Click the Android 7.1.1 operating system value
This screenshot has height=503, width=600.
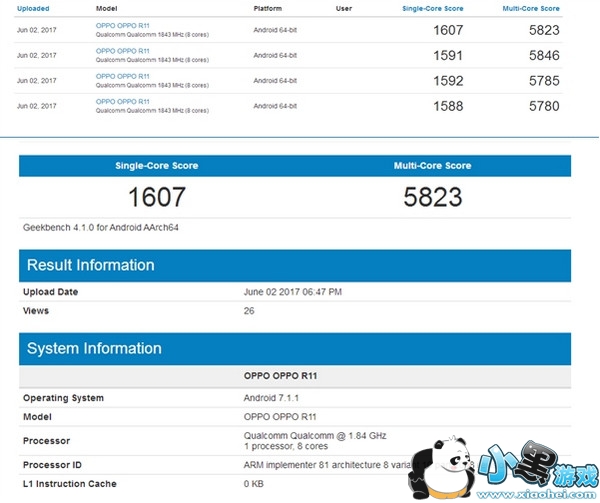[x=274, y=397]
